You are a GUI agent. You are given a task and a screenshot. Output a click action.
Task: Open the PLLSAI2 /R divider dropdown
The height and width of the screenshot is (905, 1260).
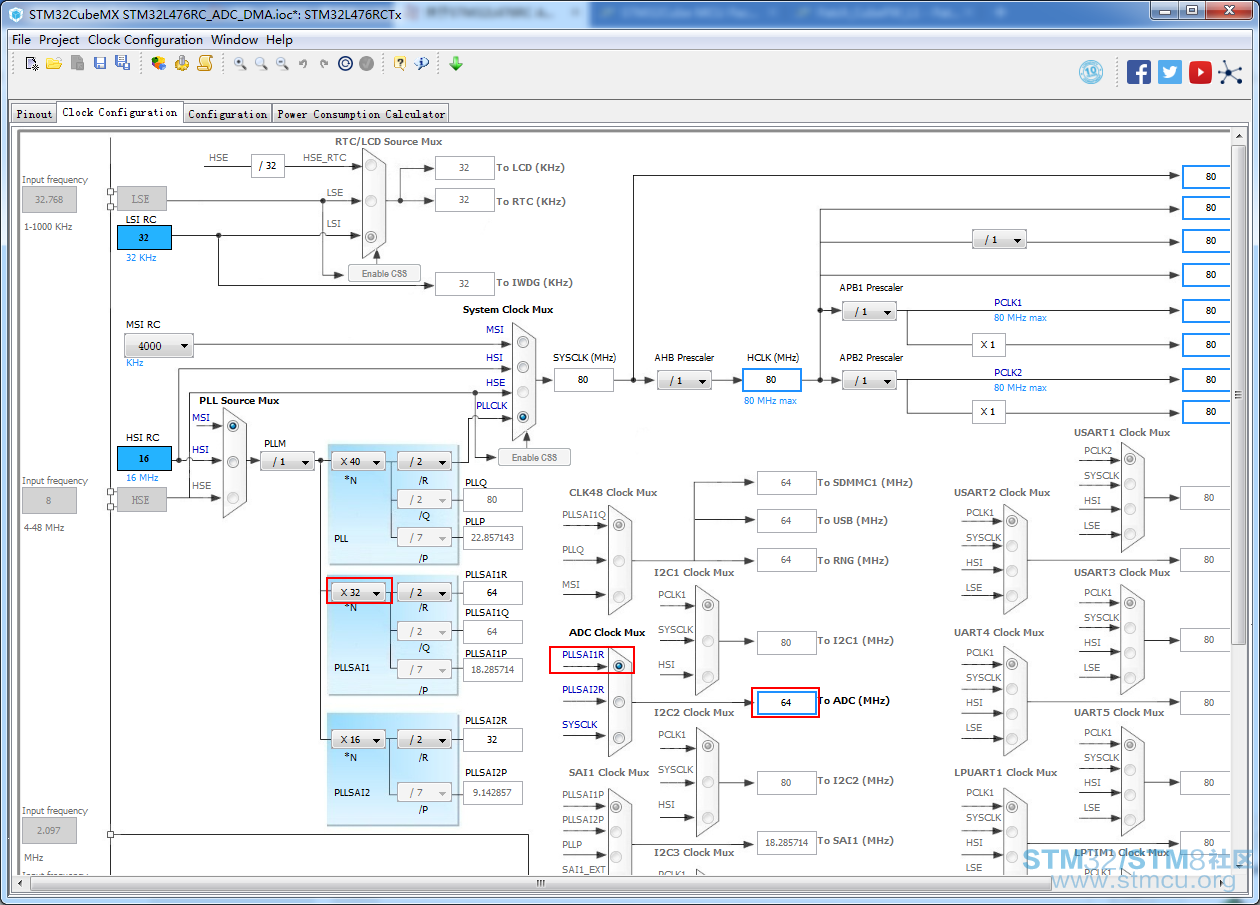pos(425,739)
